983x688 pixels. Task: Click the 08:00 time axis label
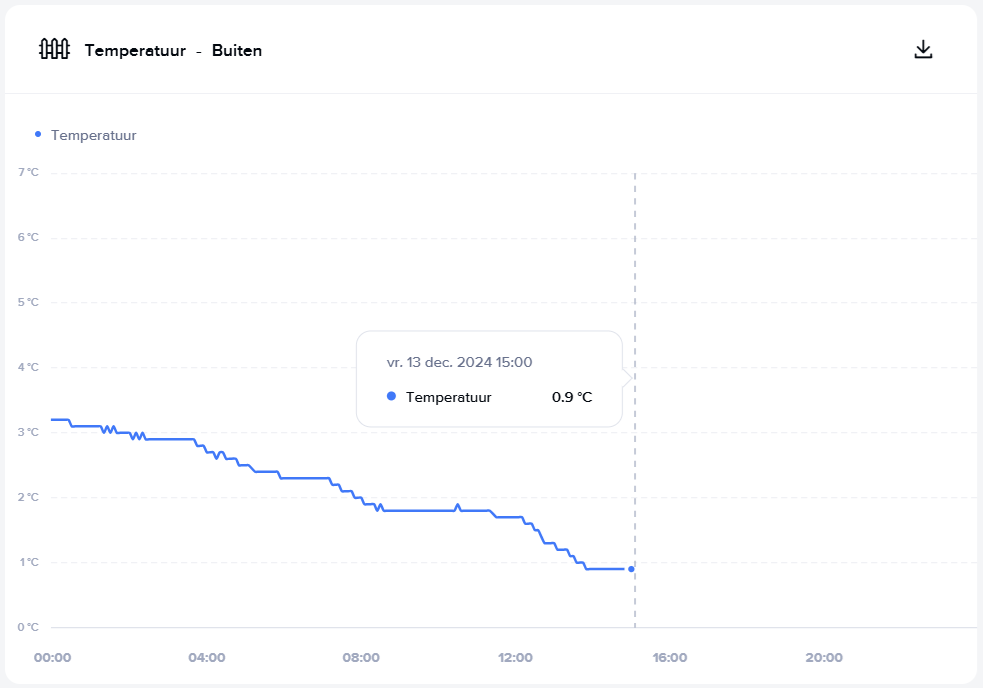[361, 657]
